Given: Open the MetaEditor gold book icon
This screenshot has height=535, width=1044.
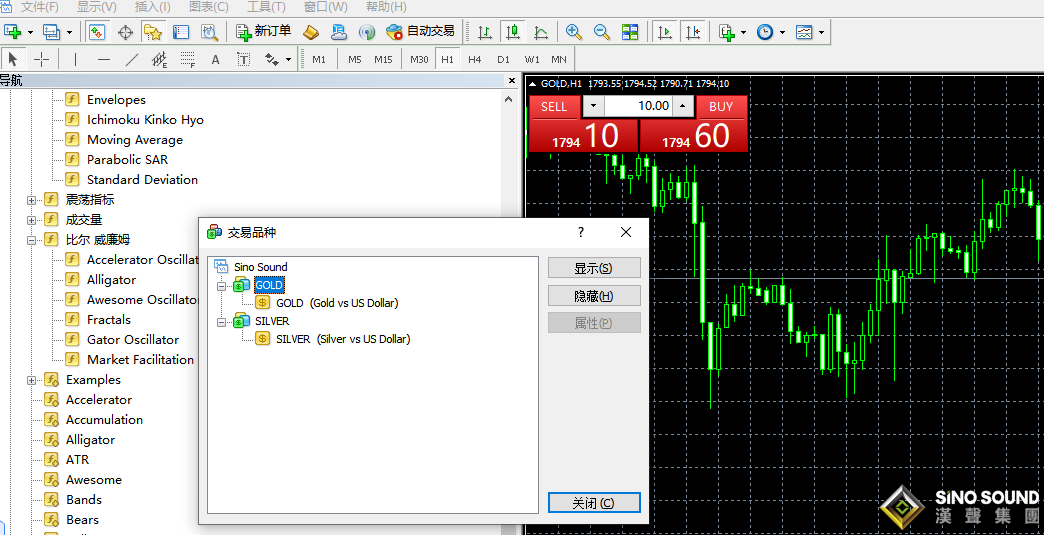Looking at the screenshot, I should [x=311, y=31].
